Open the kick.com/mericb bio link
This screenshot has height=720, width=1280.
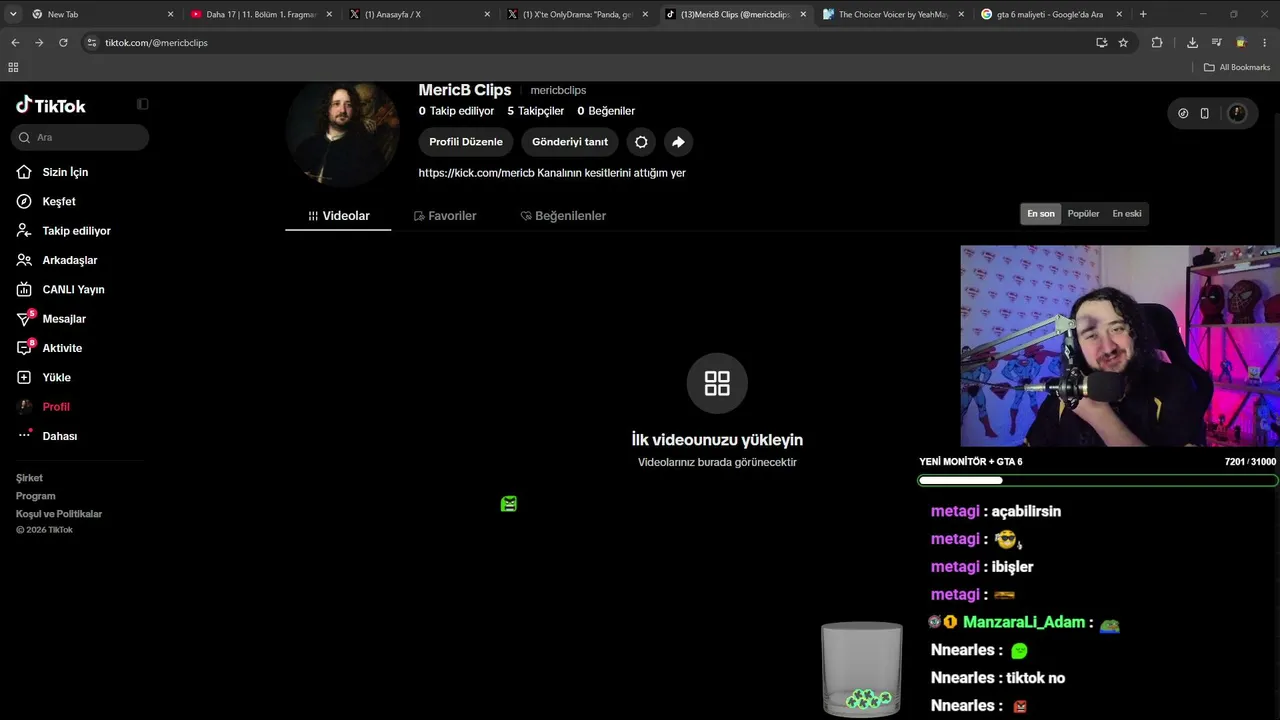click(x=476, y=173)
